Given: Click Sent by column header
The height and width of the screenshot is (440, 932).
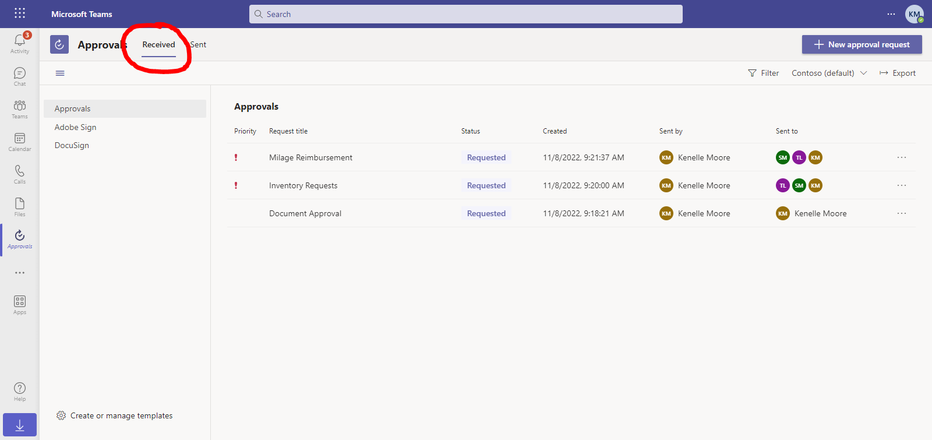Looking at the screenshot, I should pos(671,131).
